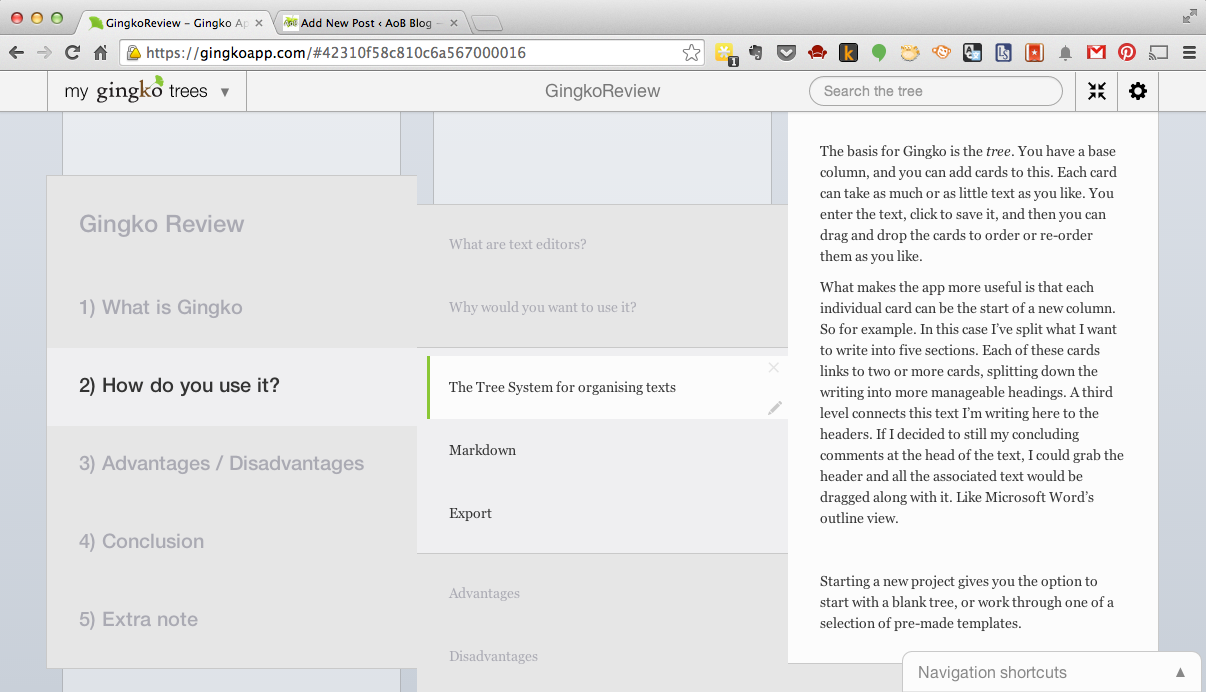The width and height of the screenshot is (1206, 692).
Task: Click the Chromecast extension icon
Action: (1156, 51)
